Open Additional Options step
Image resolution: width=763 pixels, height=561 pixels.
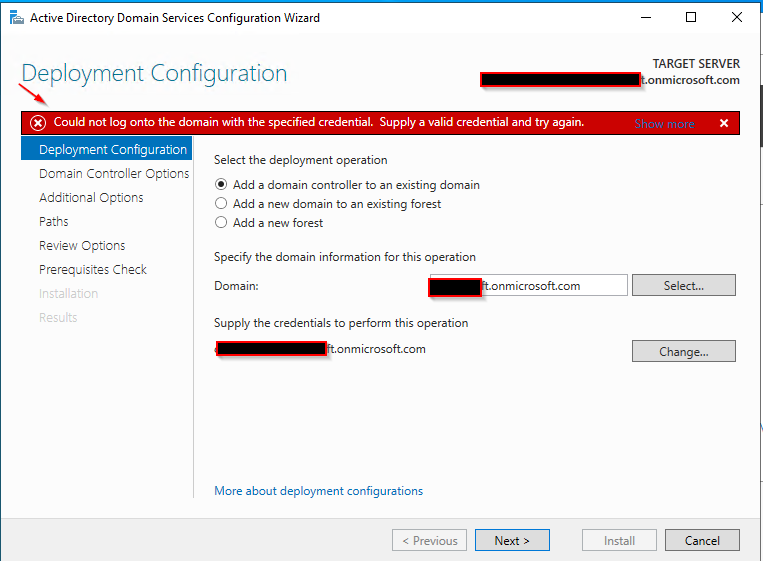[x=91, y=198]
